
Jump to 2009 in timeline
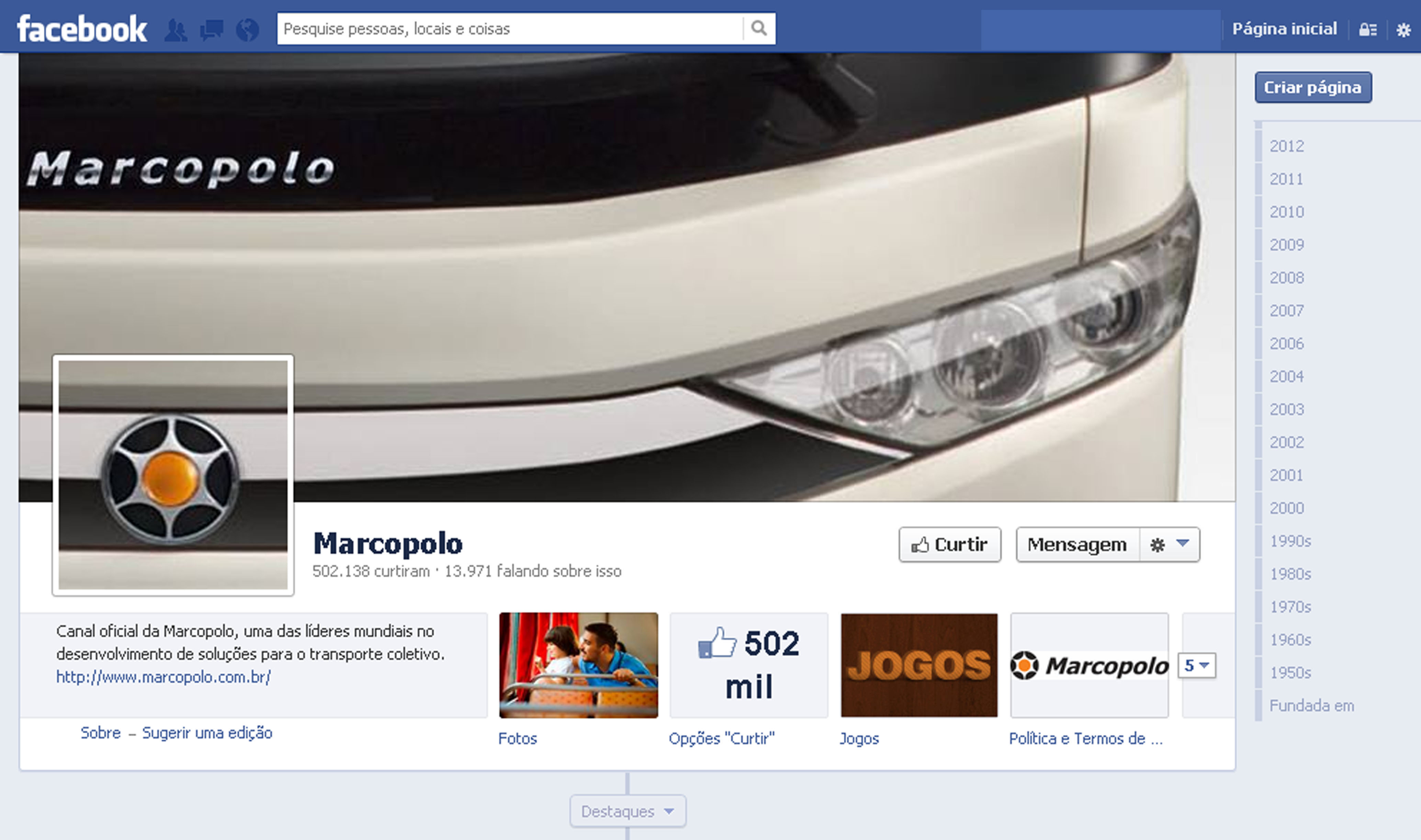point(1287,245)
